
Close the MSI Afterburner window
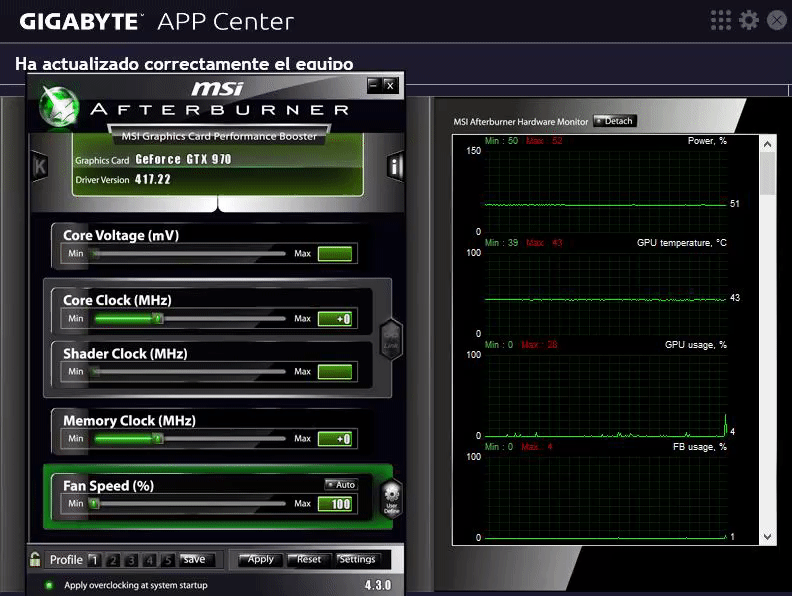coord(390,85)
